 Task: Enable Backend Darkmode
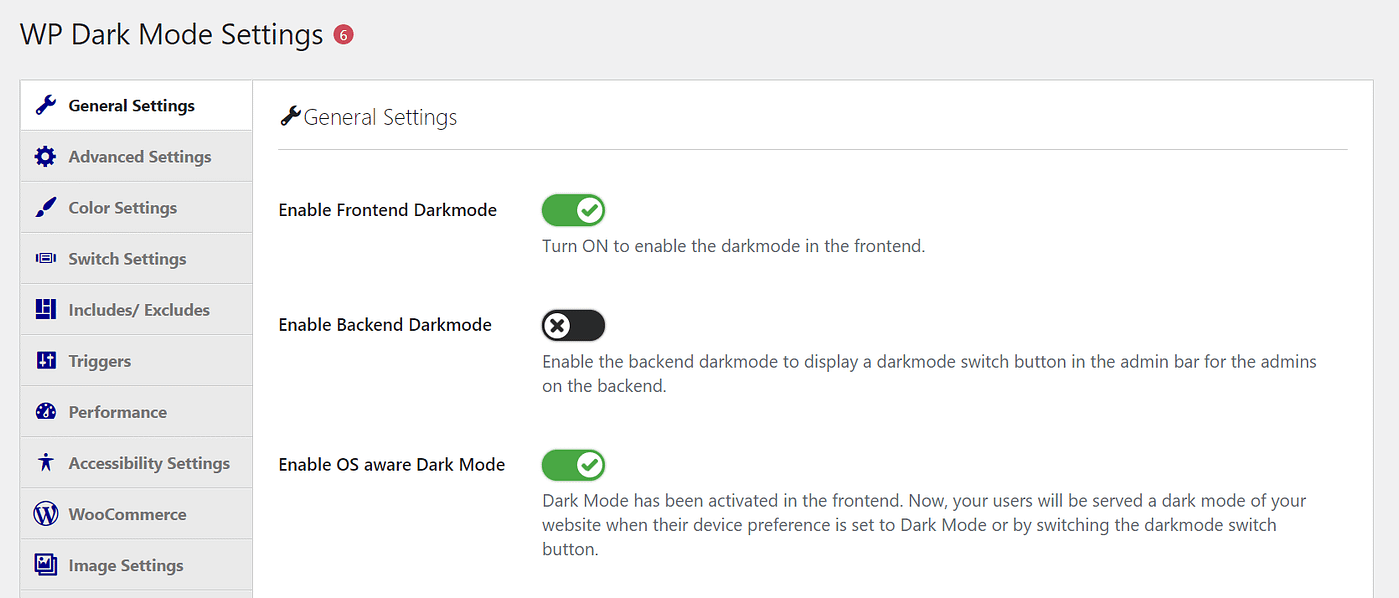coord(573,324)
